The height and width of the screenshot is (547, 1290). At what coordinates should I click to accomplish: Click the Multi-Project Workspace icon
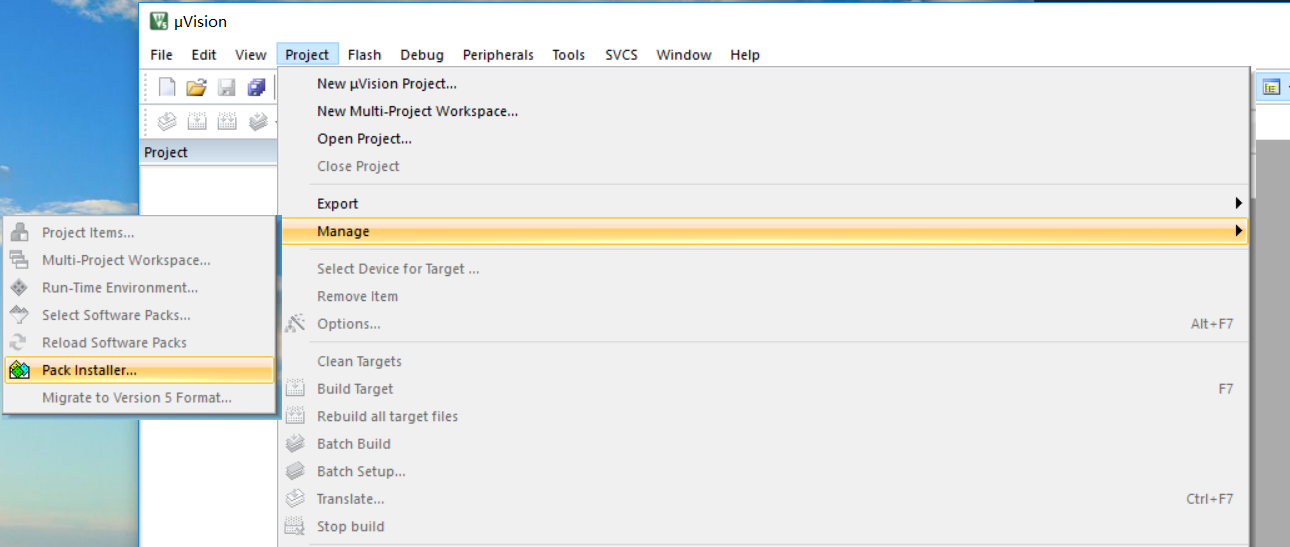click(20, 260)
